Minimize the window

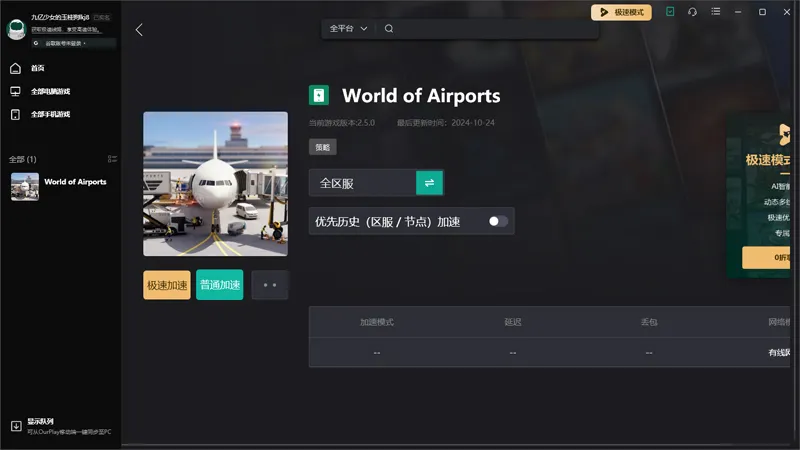pos(738,12)
